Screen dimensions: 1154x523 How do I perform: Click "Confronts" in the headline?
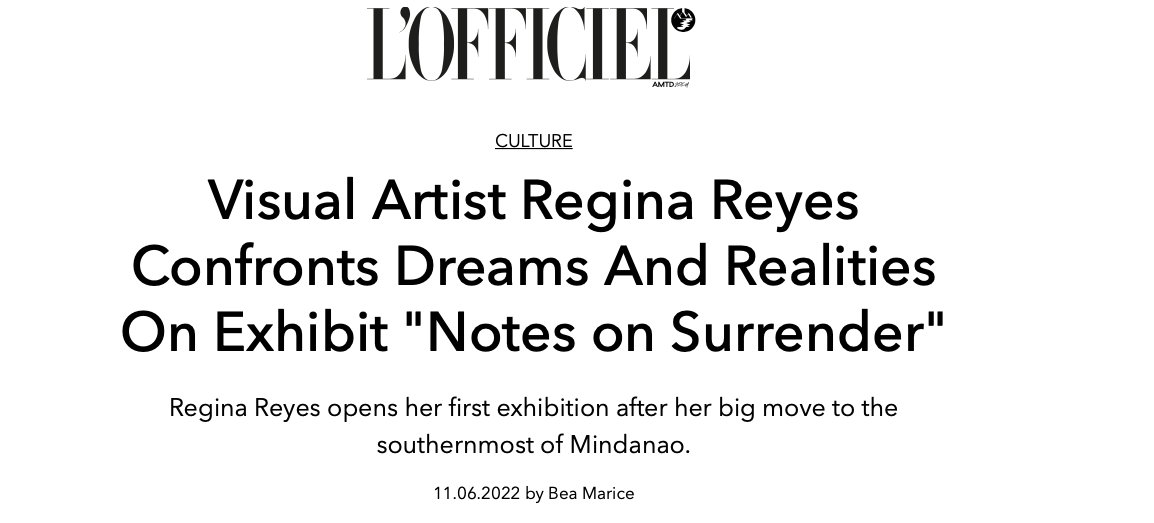pyautogui.click(x=255, y=266)
